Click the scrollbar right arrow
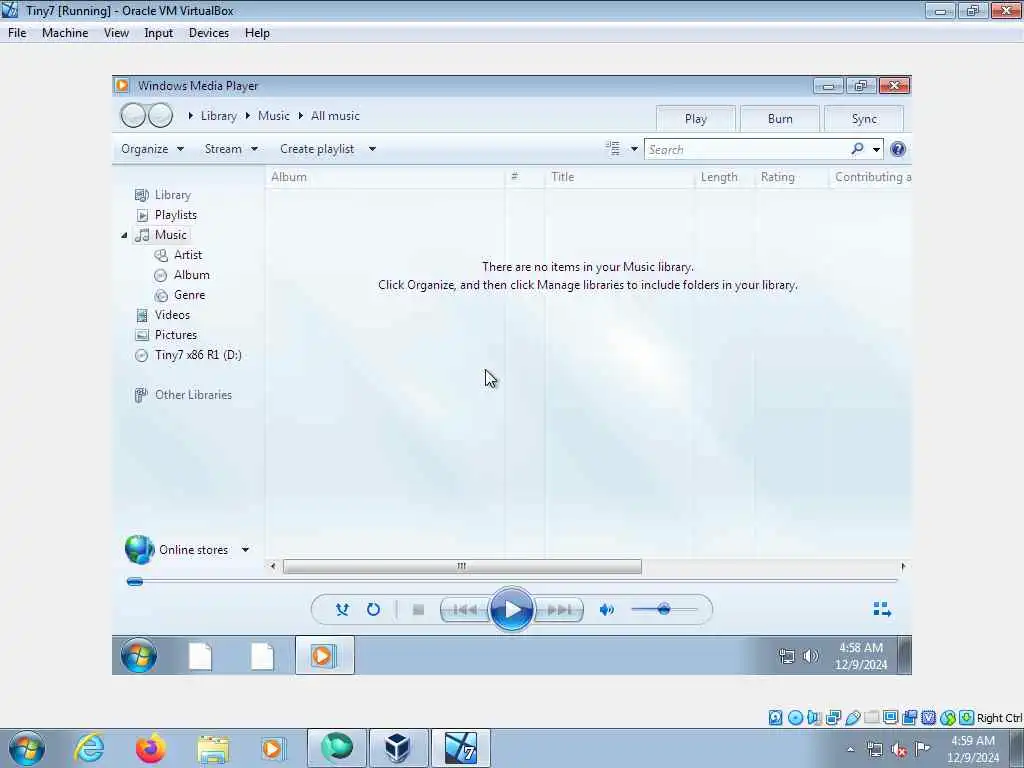This screenshot has height=768, width=1024. point(903,566)
